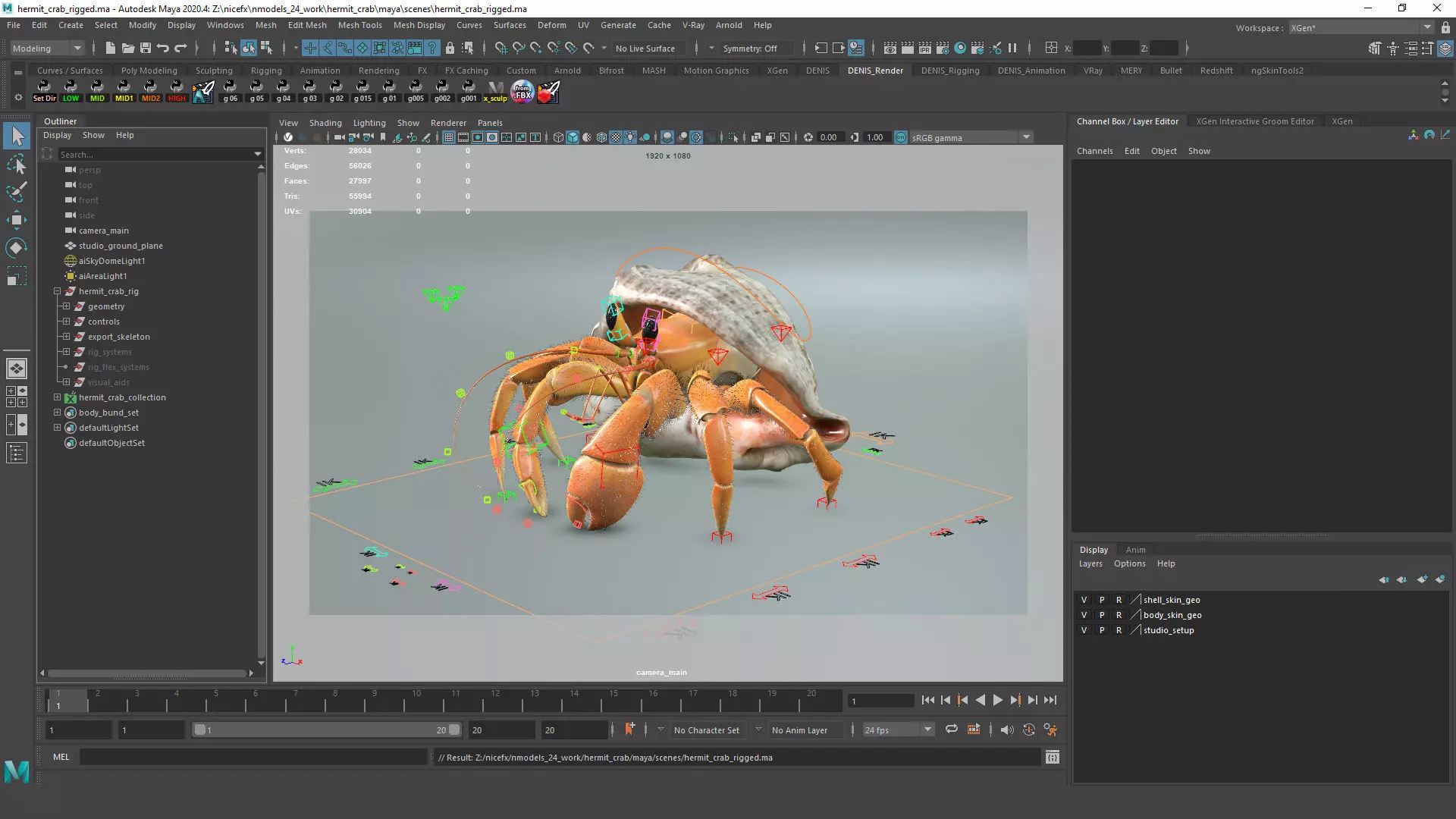The width and height of the screenshot is (1456, 819).
Task: Click the MEL command language toggle
Action: (61, 757)
